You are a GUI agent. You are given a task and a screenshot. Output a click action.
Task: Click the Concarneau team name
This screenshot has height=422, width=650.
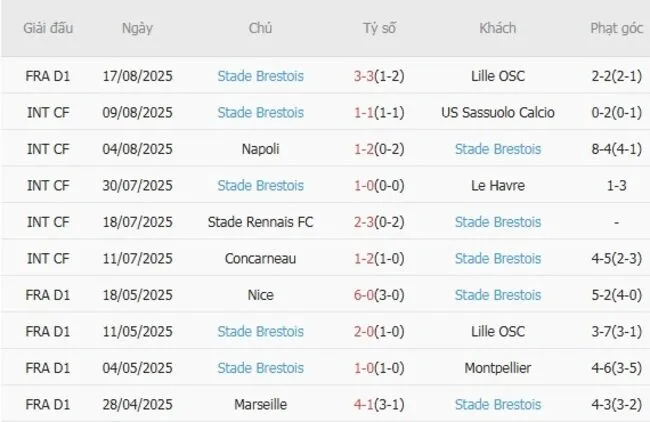click(260, 258)
